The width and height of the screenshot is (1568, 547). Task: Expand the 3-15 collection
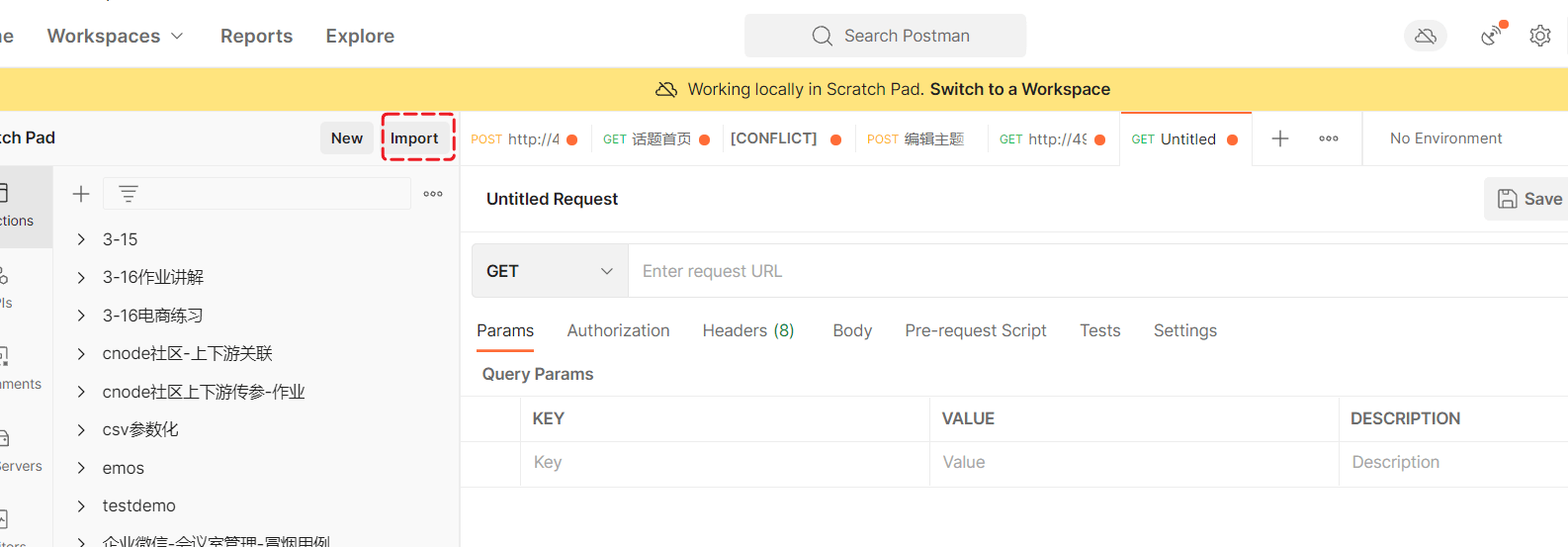[81, 239]
